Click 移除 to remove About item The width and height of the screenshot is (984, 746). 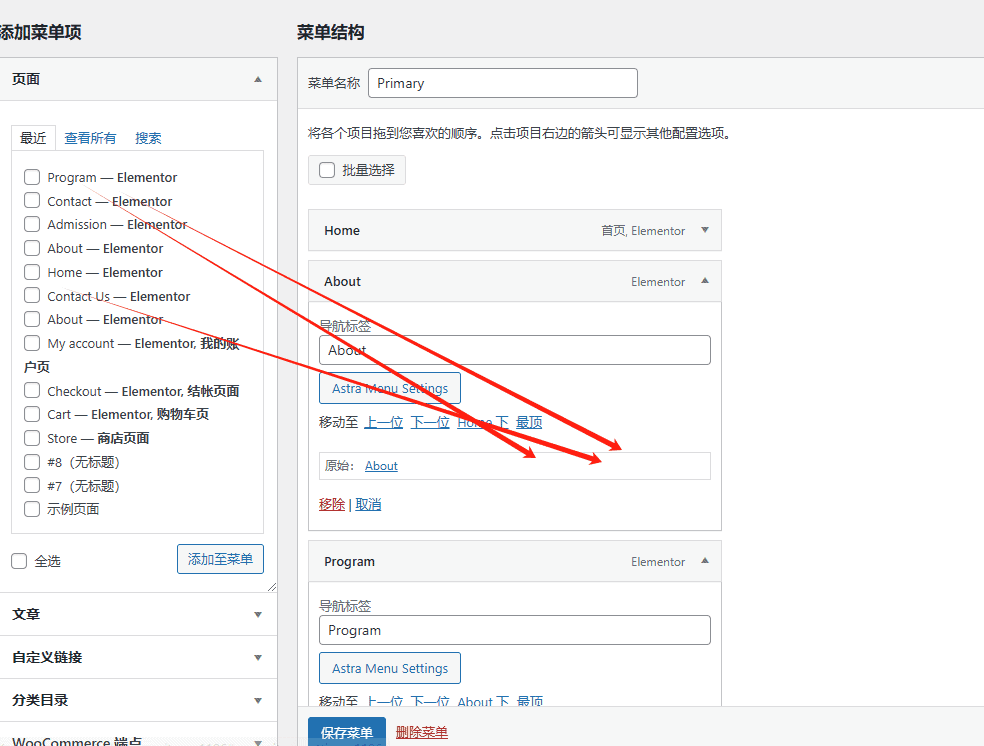332,504
